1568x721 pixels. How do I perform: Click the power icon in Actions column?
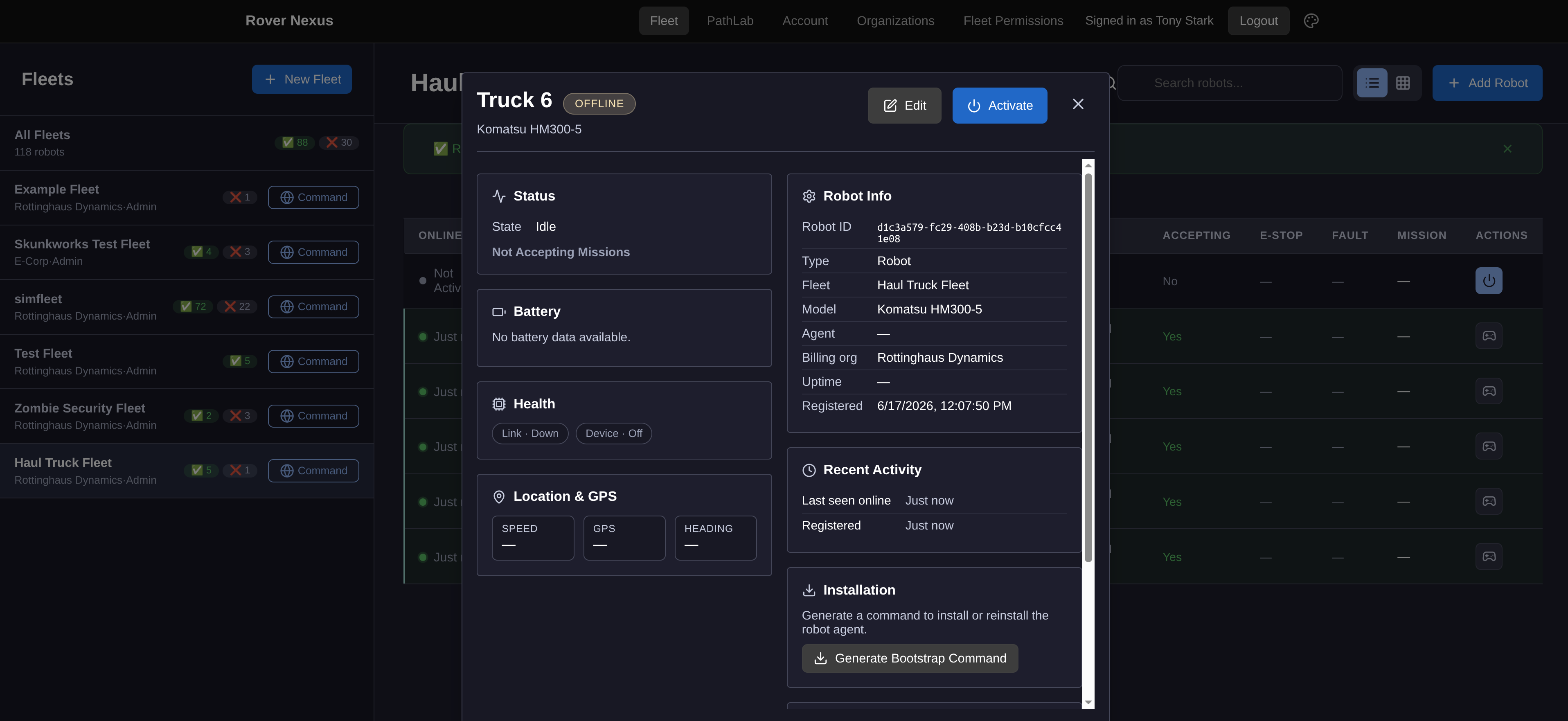click(1488, 281)
